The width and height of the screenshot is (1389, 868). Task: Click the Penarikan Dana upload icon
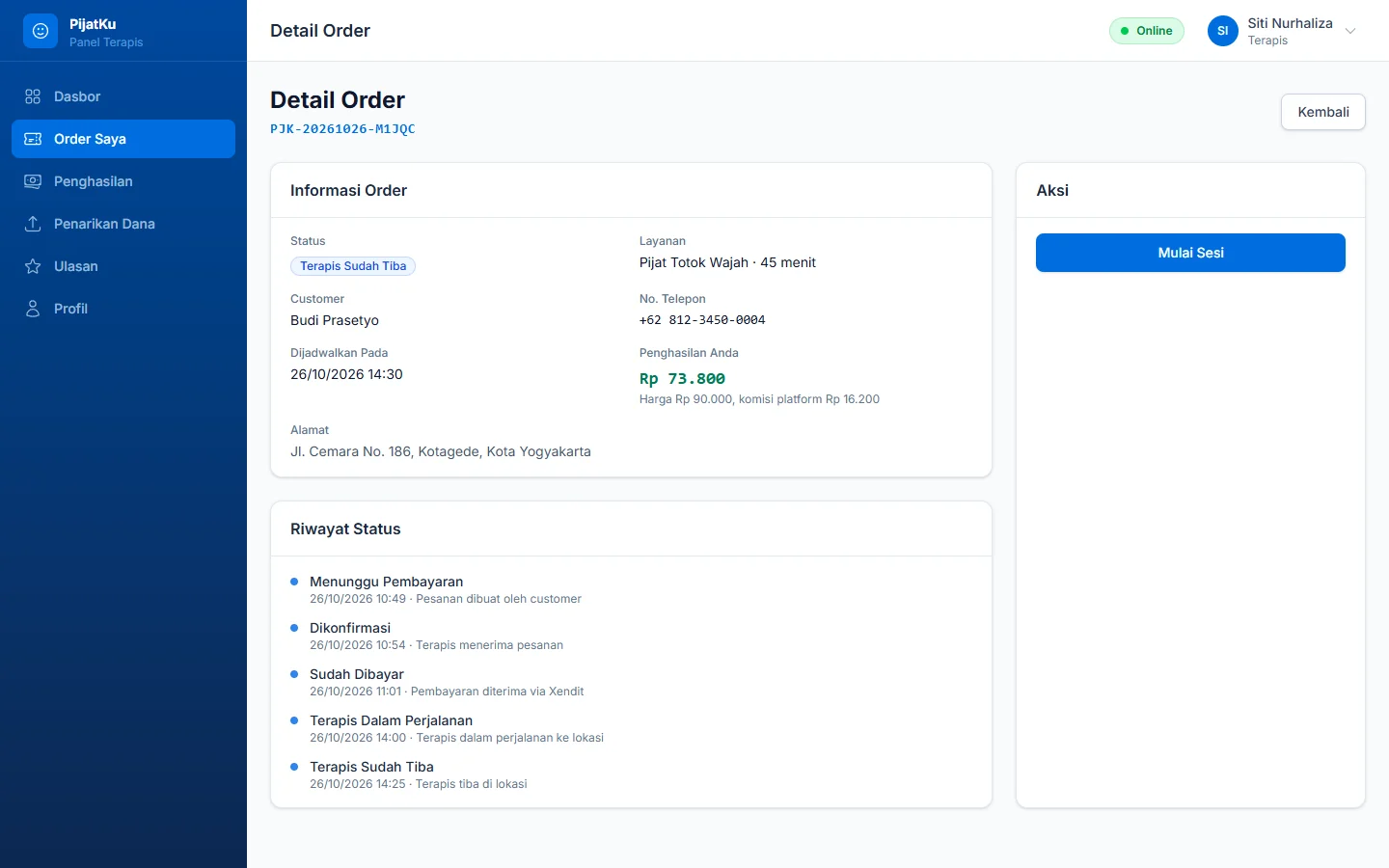[33, 224]
